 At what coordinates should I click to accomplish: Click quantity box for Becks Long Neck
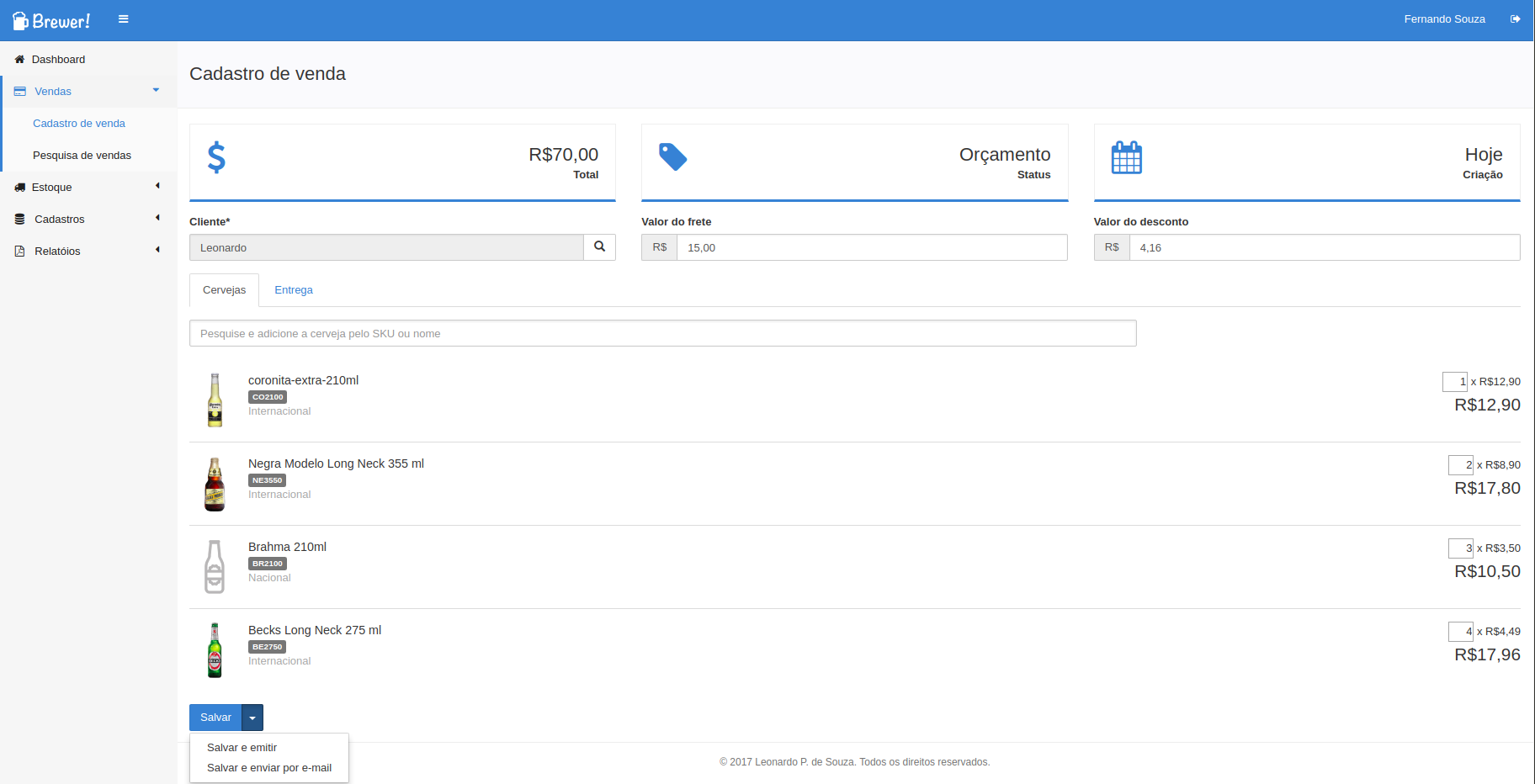(1461, 632)
